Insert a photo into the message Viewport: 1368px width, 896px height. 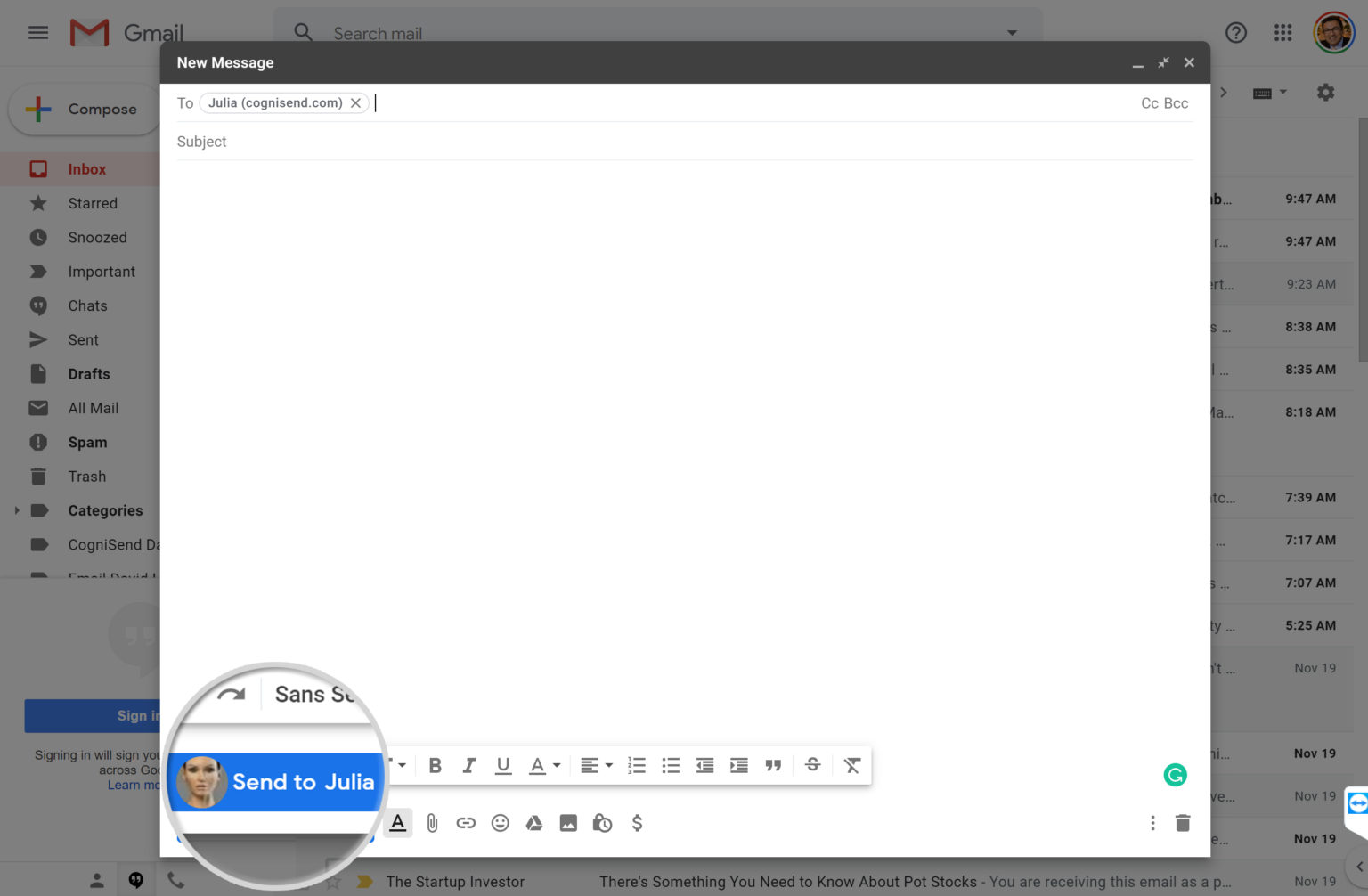(x=568, y=823)
